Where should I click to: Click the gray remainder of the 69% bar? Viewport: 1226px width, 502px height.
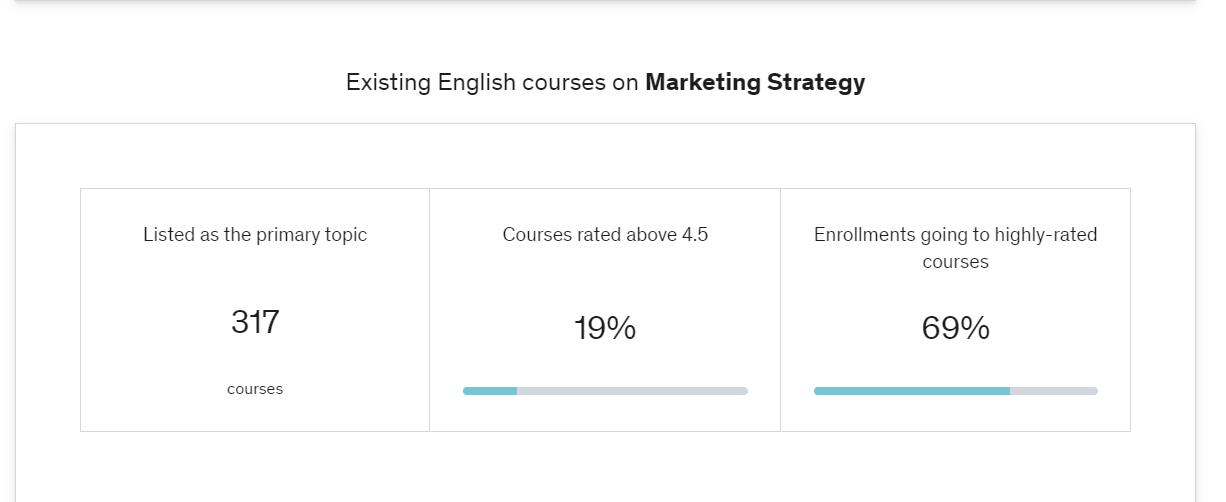pos(1054,391)
